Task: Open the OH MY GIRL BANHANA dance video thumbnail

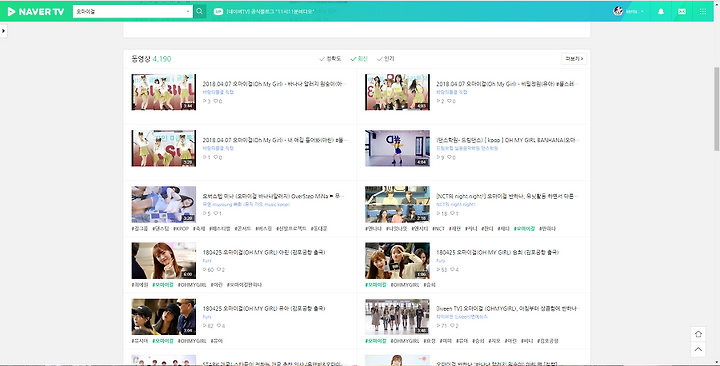Action: pyautogui.click(x=397, y=148)
